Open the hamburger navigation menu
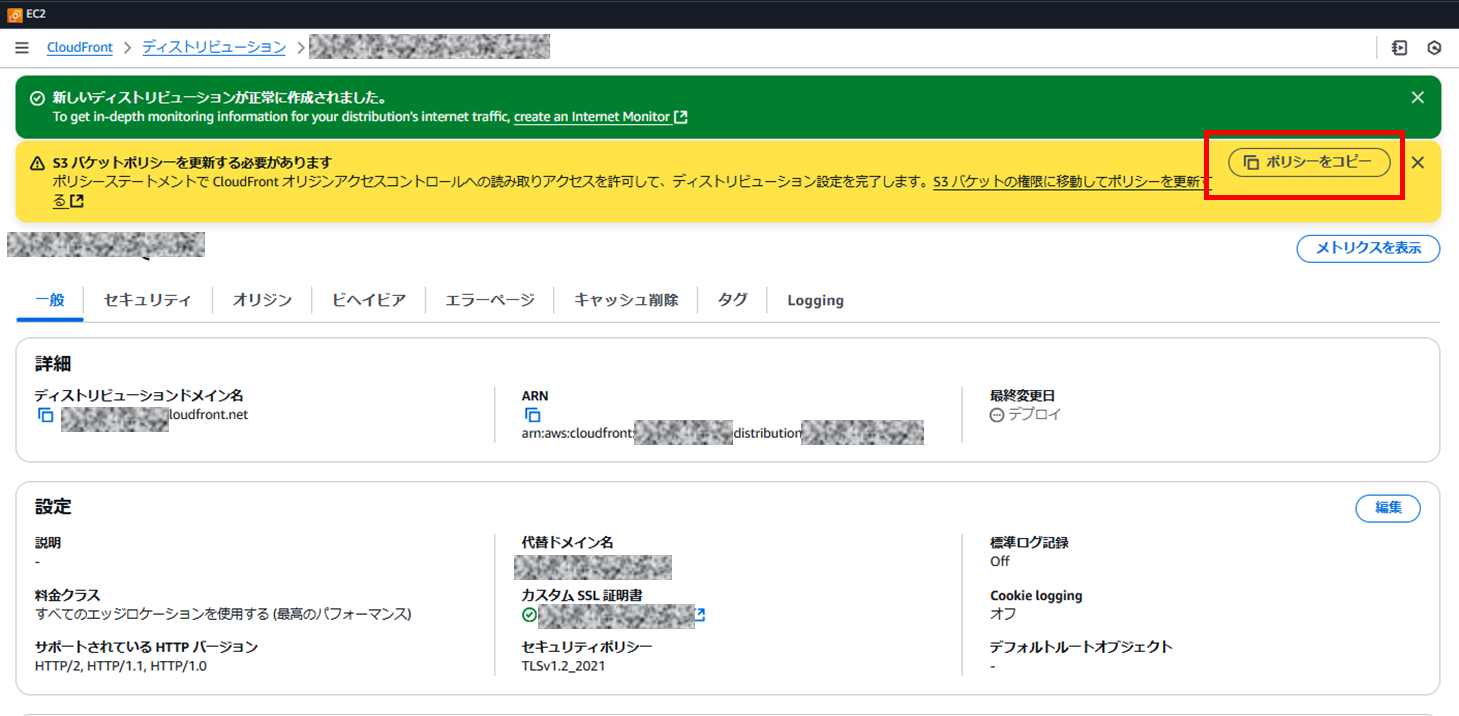 click(22, 48)
